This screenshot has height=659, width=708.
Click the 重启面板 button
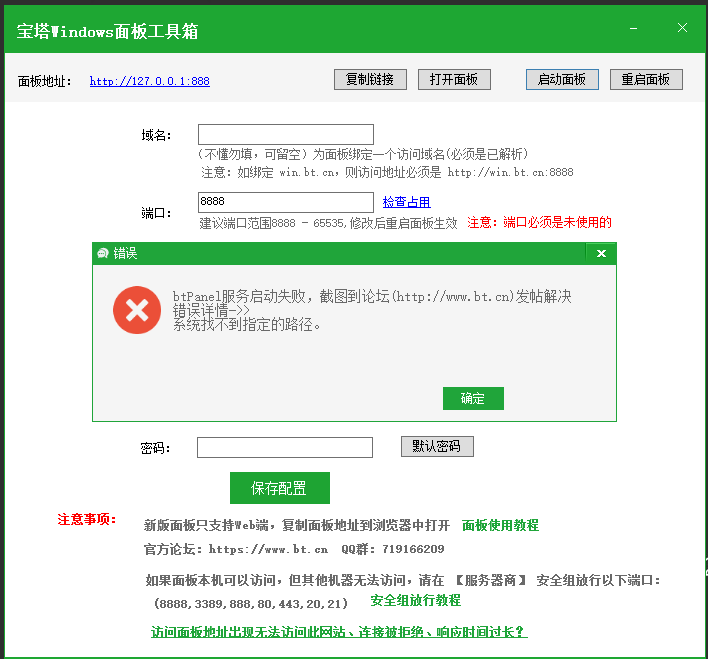point(646,79)
